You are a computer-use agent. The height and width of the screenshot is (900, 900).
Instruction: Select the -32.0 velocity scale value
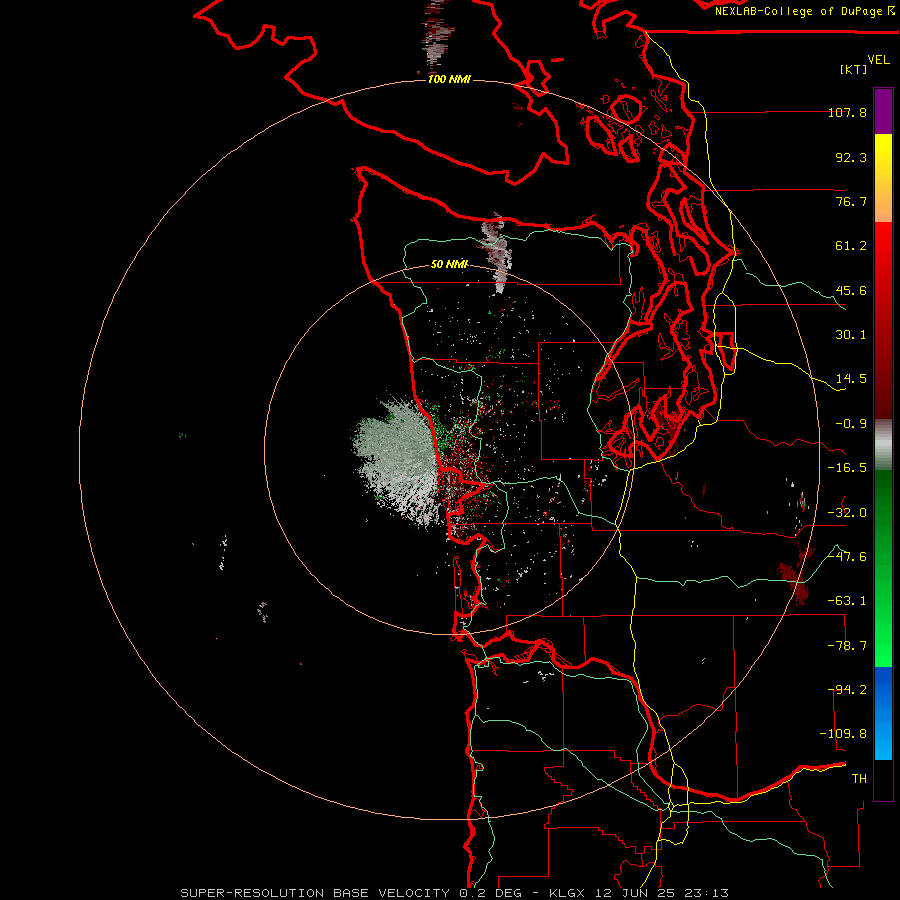(x=847, y=513)
